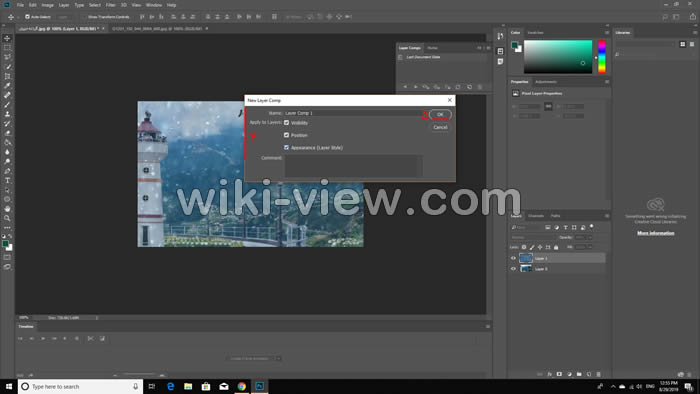The width and height of the screenshot is (700, 394).
Task: Click the split at playhead scissors icon in Timeline
Action: point(91,339)
